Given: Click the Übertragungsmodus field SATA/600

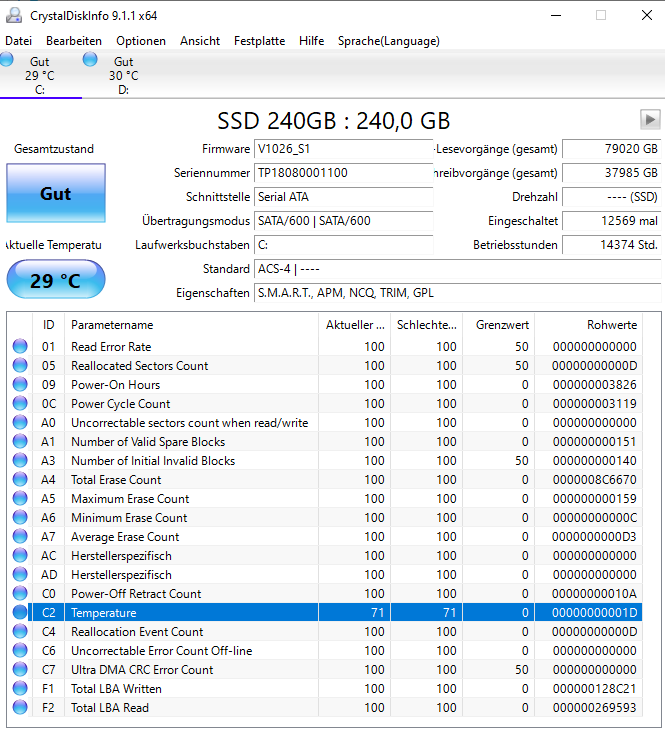Looking at the screenshot, I should pos(343,221).
